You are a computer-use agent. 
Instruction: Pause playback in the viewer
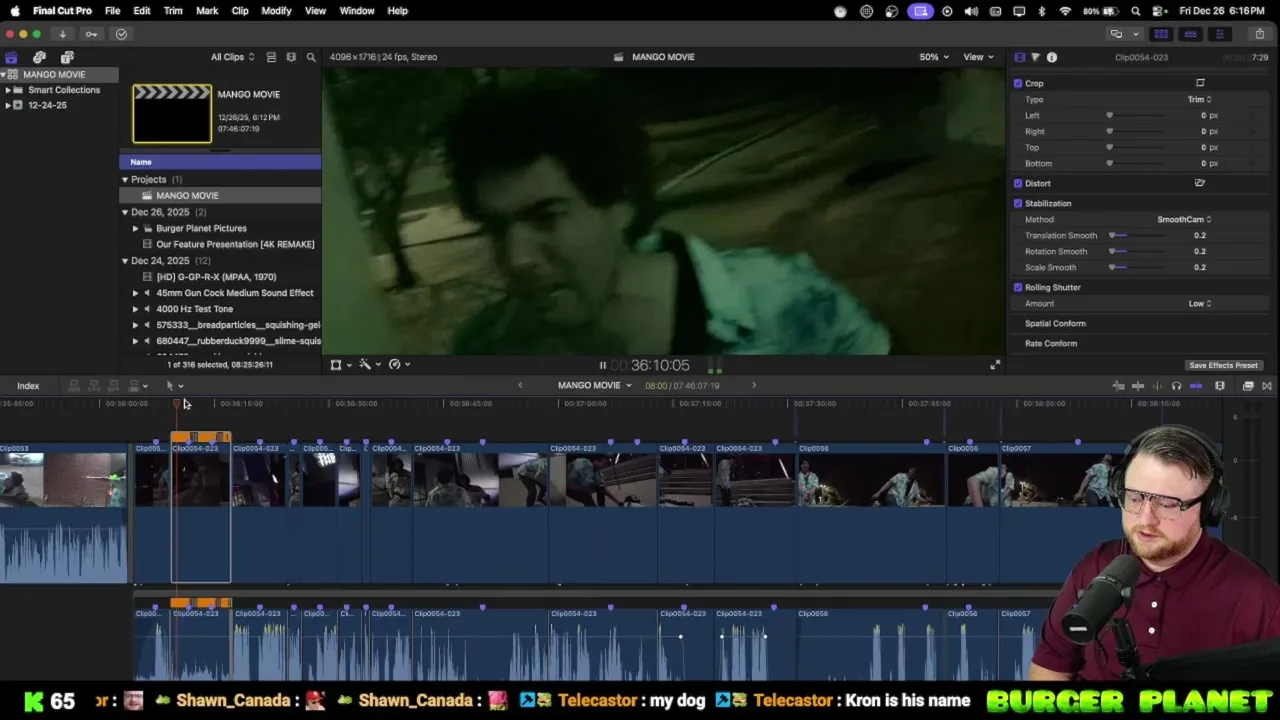click(602, 366)
